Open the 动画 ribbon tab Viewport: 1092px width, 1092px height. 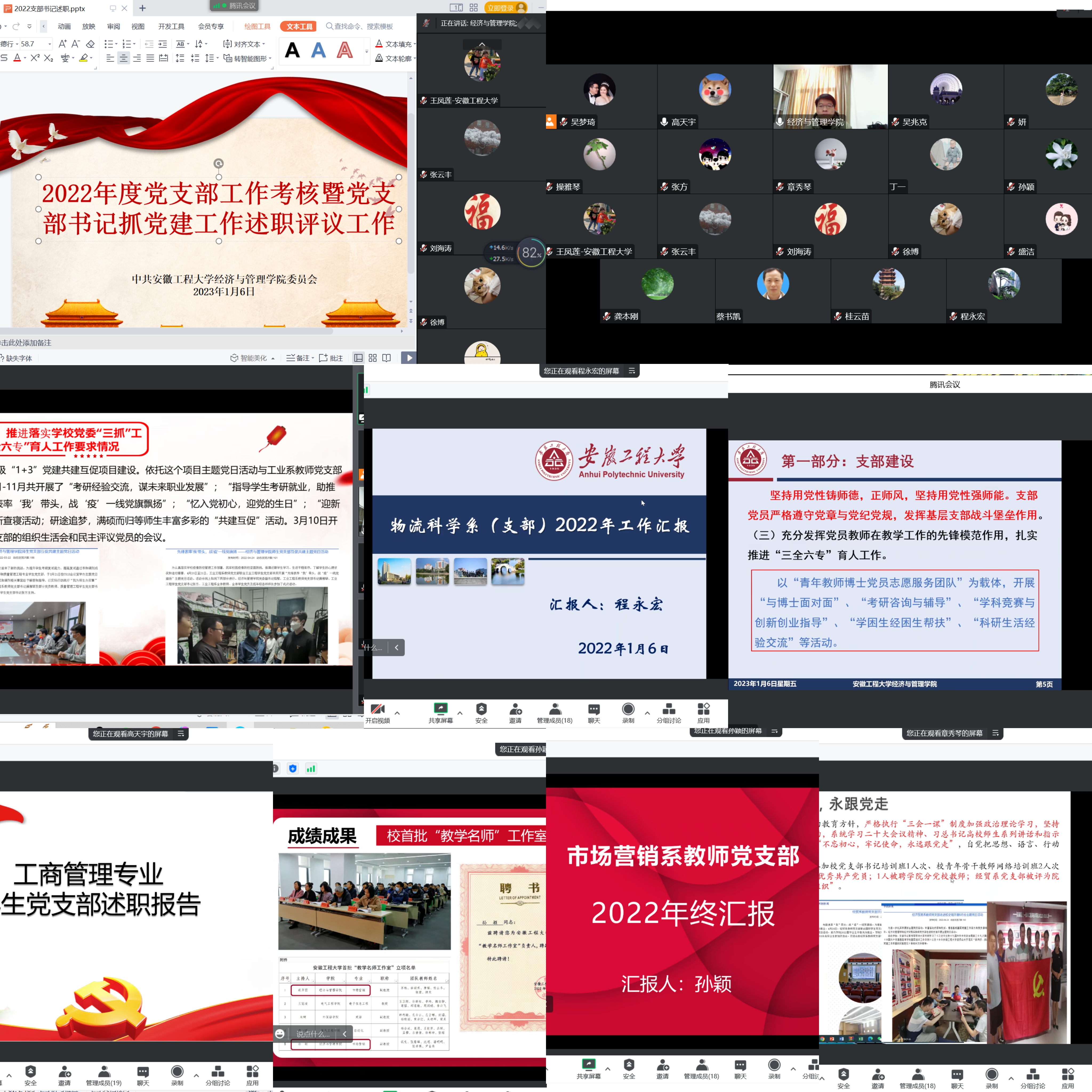pos(65,27)
